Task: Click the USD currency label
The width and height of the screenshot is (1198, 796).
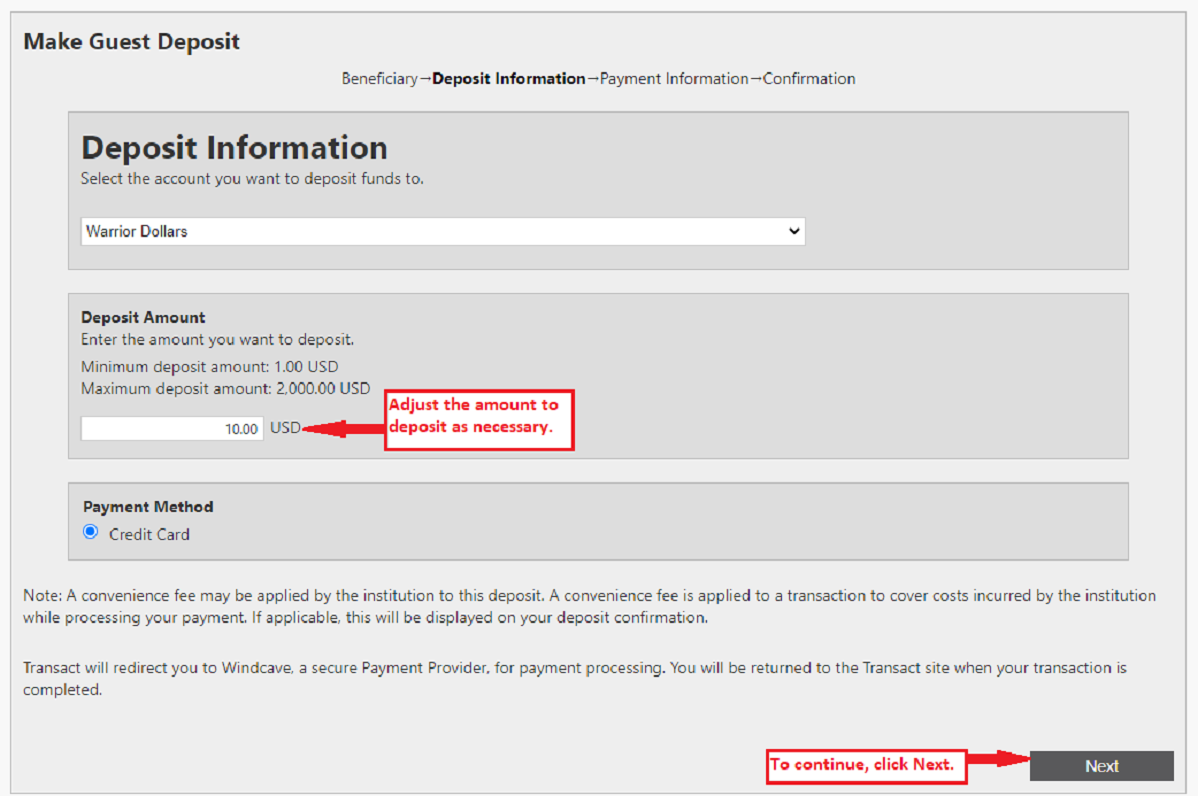Action: tap(284, 428)
